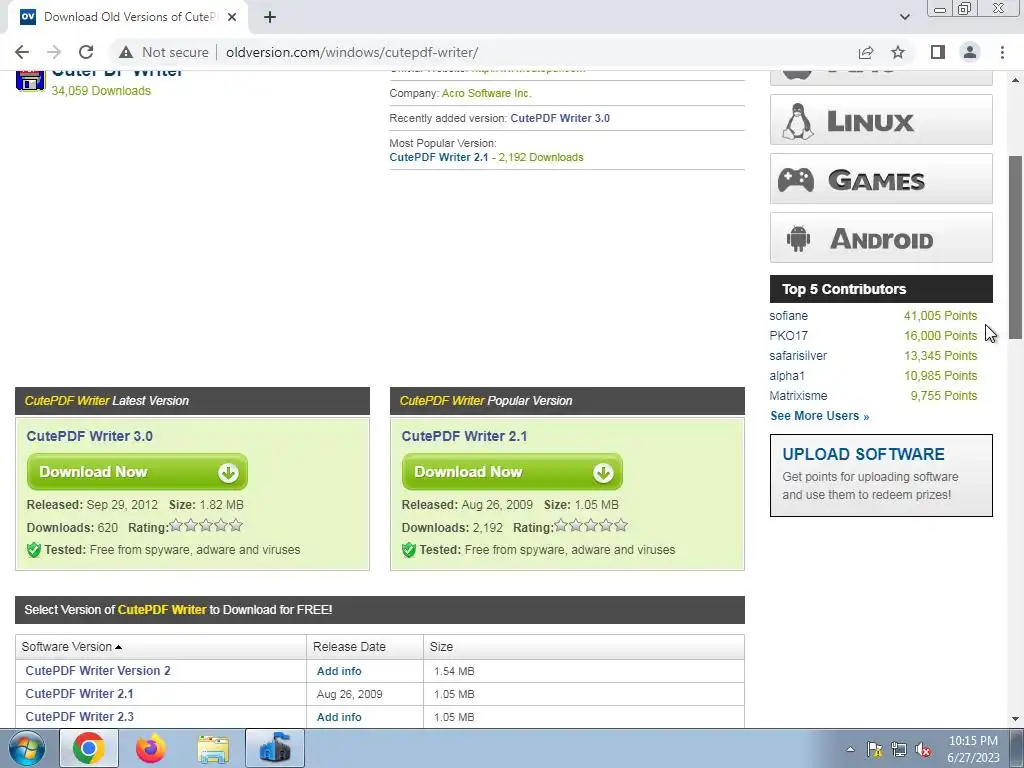
Task: Click the page vertical scrollbar thumb
Action: [x=1016, y=247]
